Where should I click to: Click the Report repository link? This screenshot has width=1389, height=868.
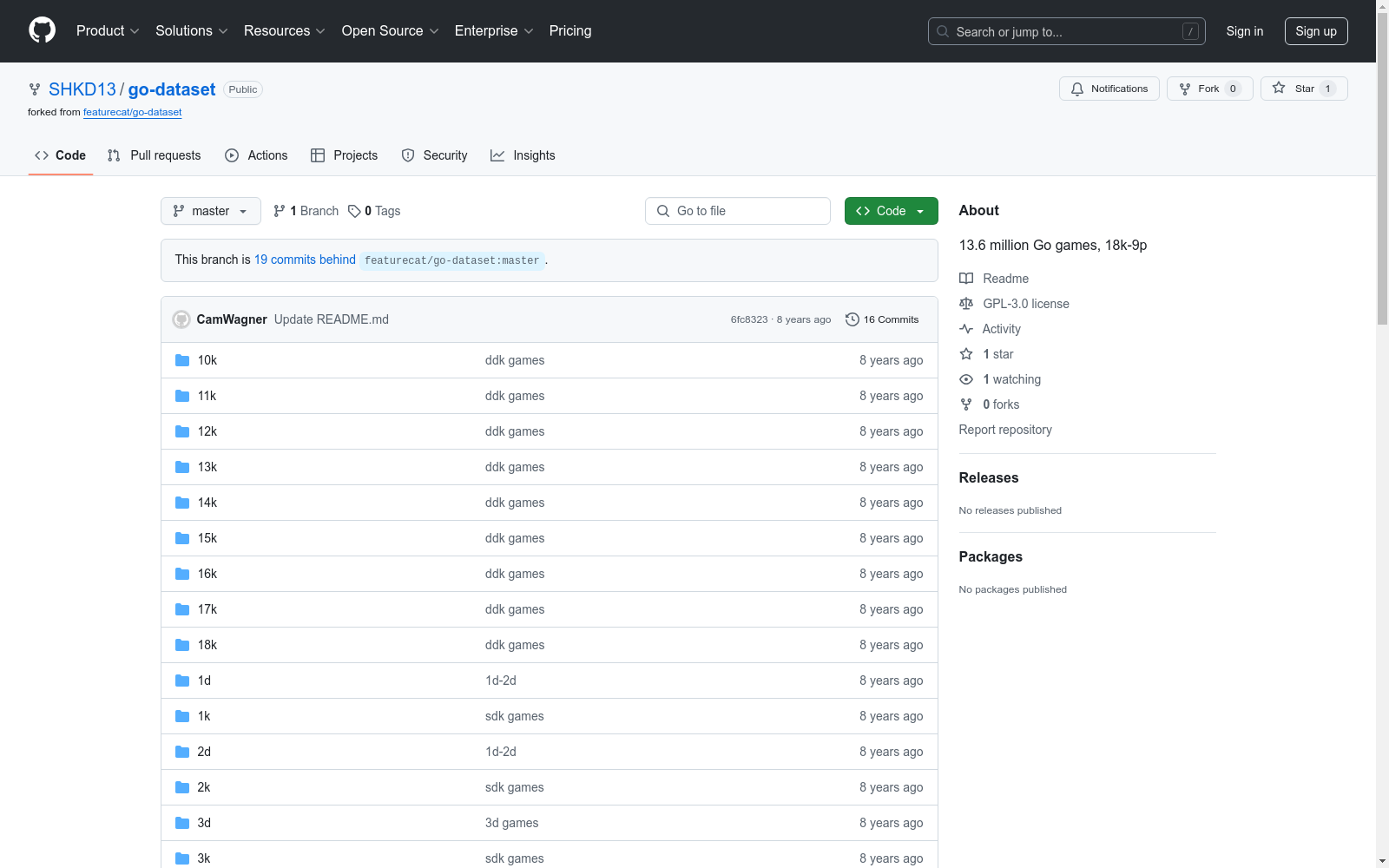pos(1005,430)
